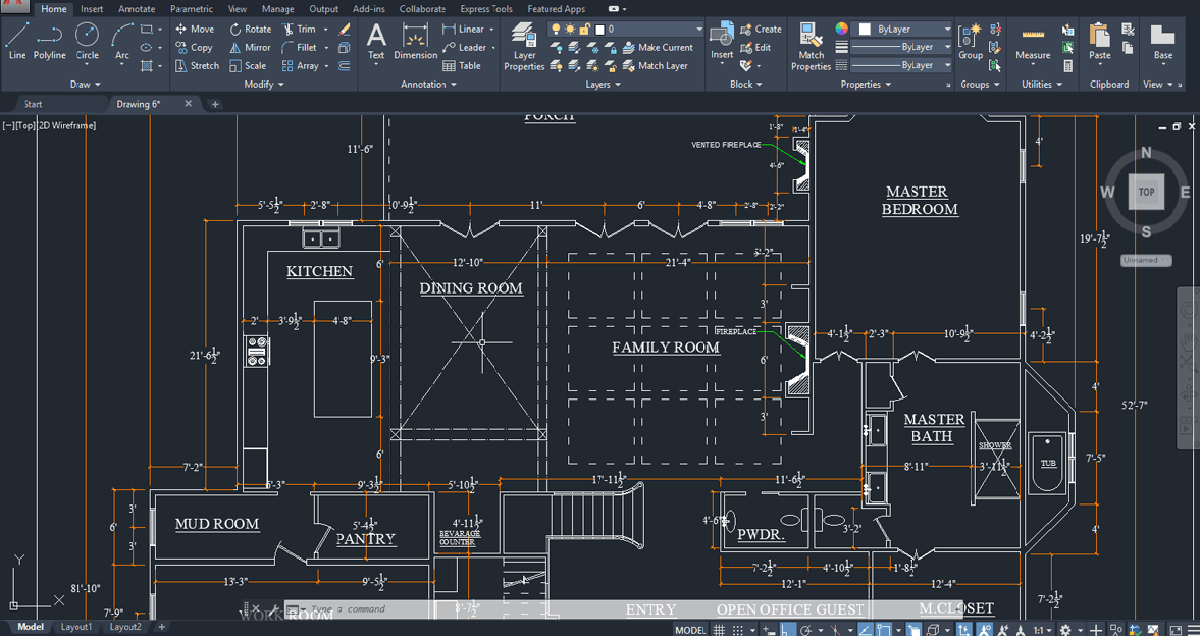Image resolution: width=1200 pixels, height=636 pixels.
Task: Open the Annotate ribbon tab
Action: (136, 9)
